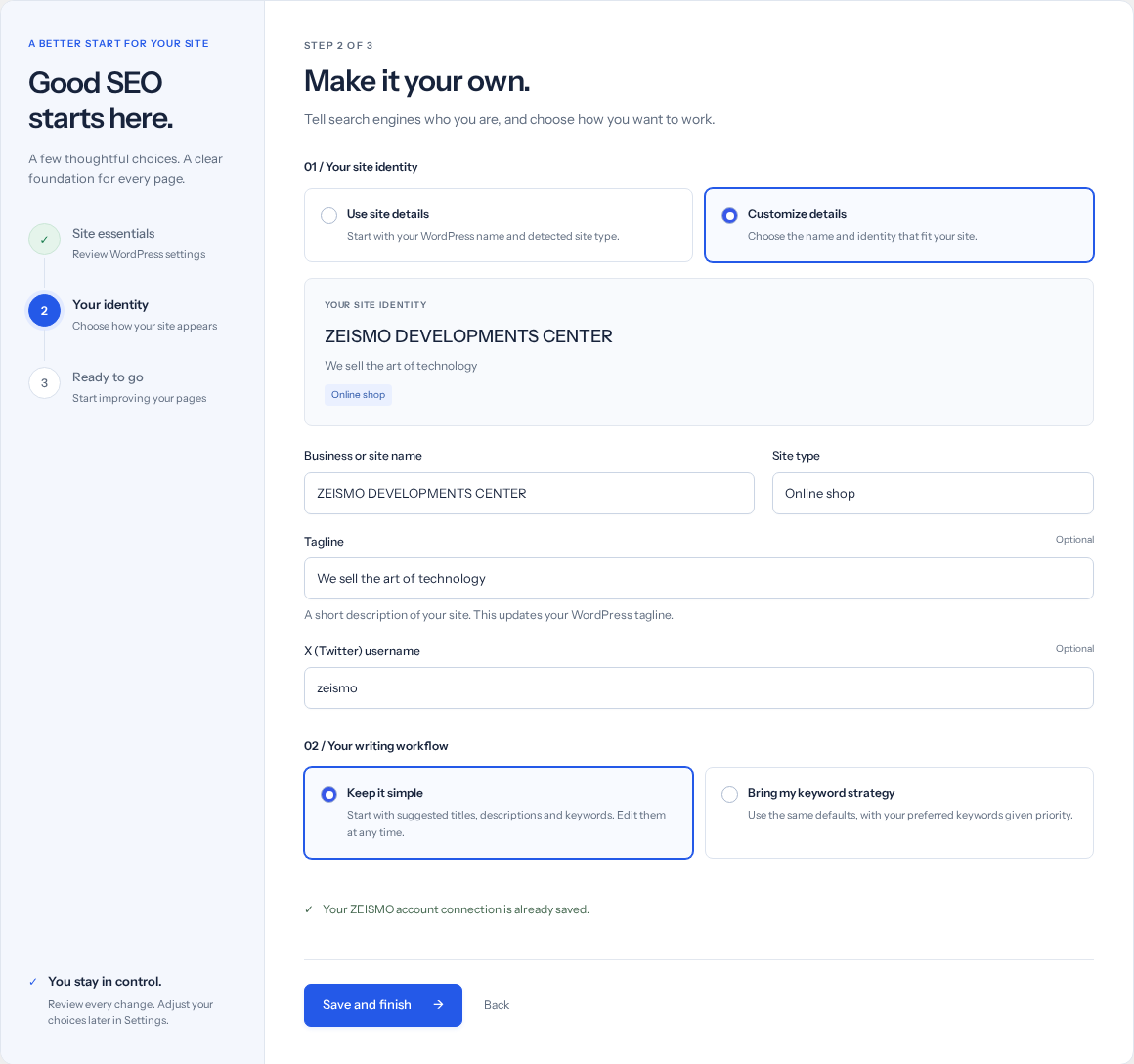Click the 'STEP 2 OF 3' label
This screenshot has height=1064, width=1134.
338,45
